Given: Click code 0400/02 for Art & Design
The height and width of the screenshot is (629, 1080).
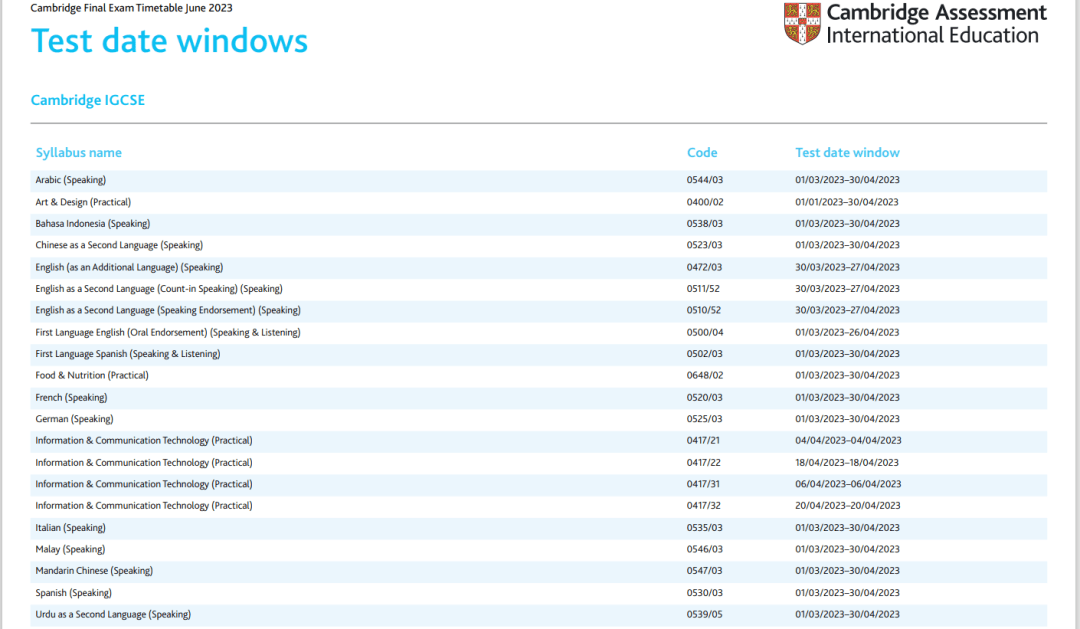Looking at the screenshot, I should (704, 202).
